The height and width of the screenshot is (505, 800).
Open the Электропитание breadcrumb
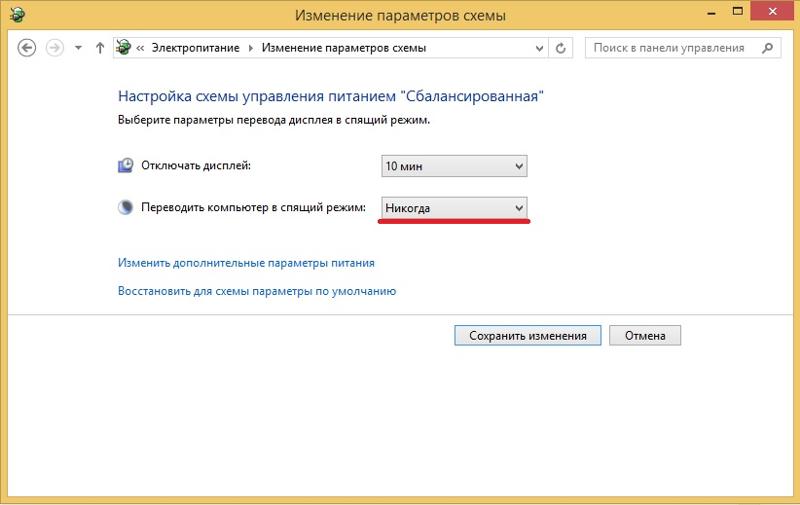tap(195, 48)
